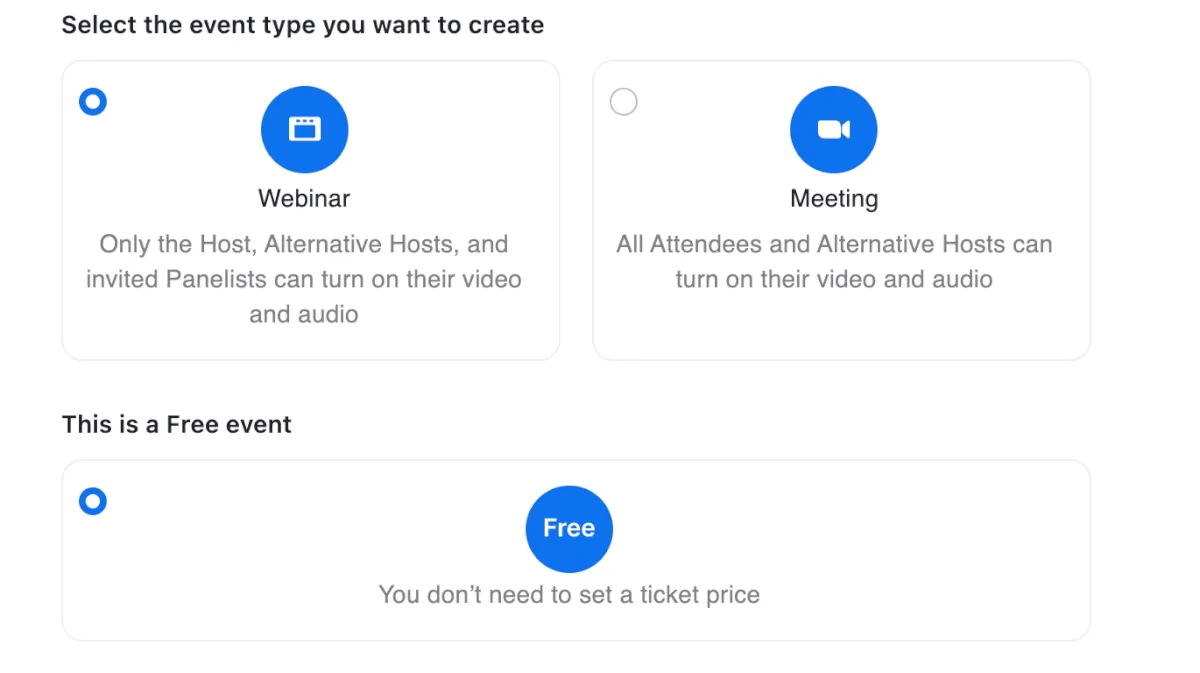This screenshot has width=1200, height=673.
Task: Click "turn on their video and audio" Meeting line
Action: pos(834,279)
